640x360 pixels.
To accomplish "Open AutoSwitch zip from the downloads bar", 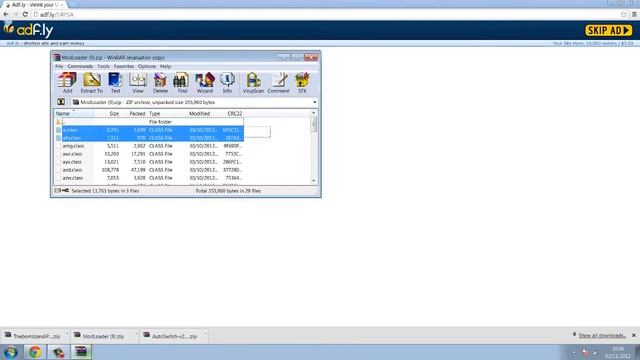I will 173,336.
